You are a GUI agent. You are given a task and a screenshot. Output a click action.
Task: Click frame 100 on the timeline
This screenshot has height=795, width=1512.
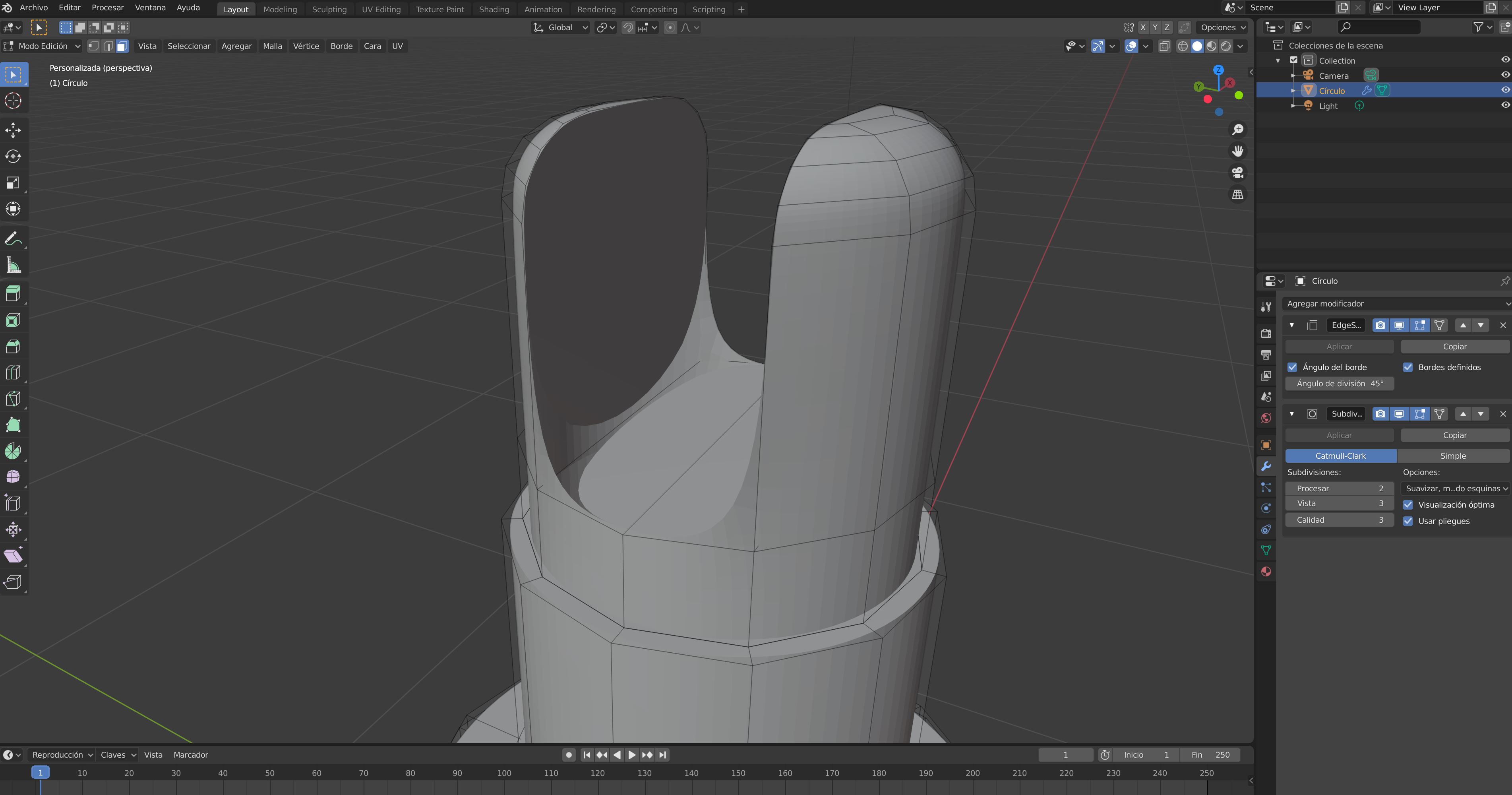tap(503, 773)
